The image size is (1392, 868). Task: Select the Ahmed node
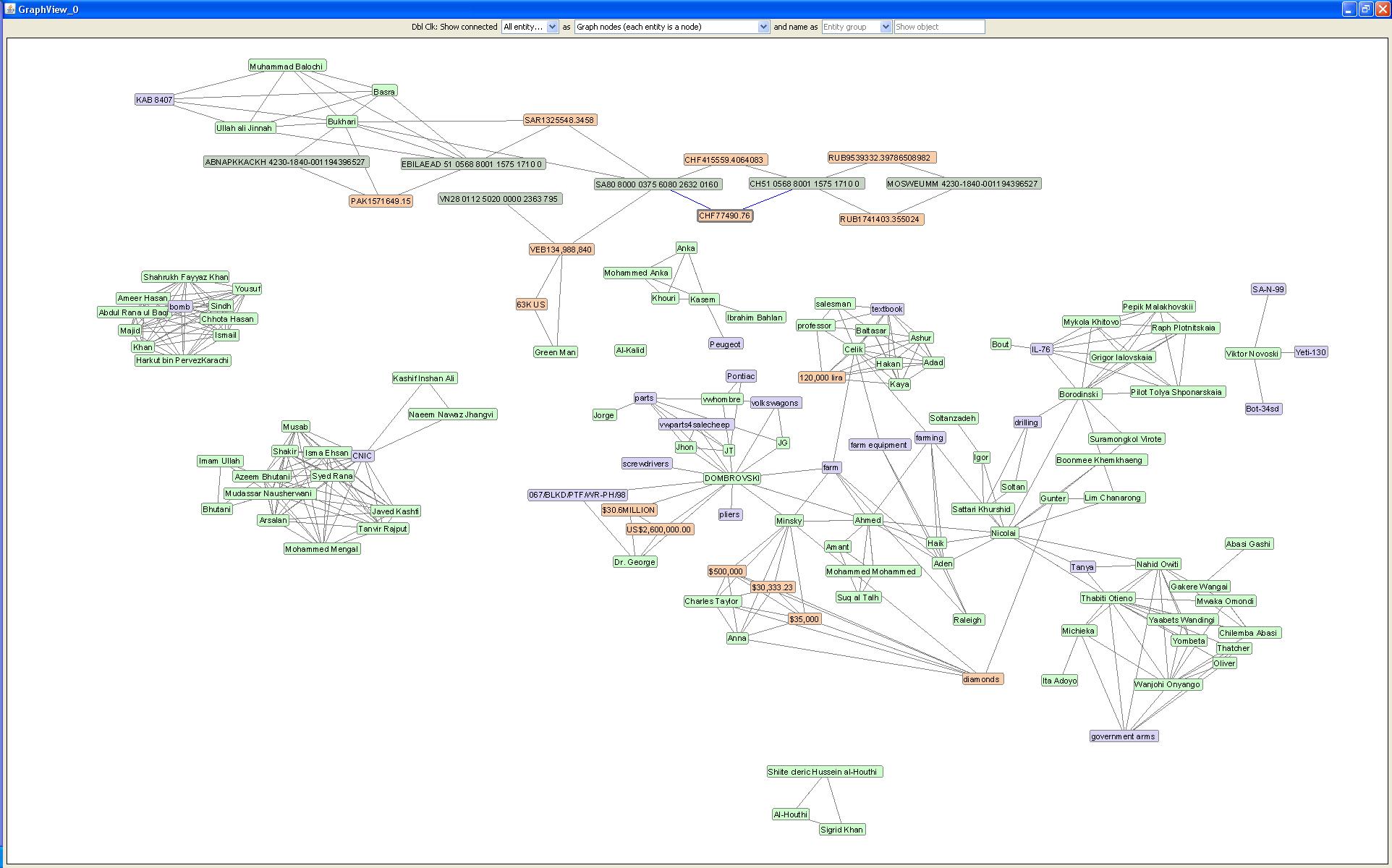coord(868,520)
